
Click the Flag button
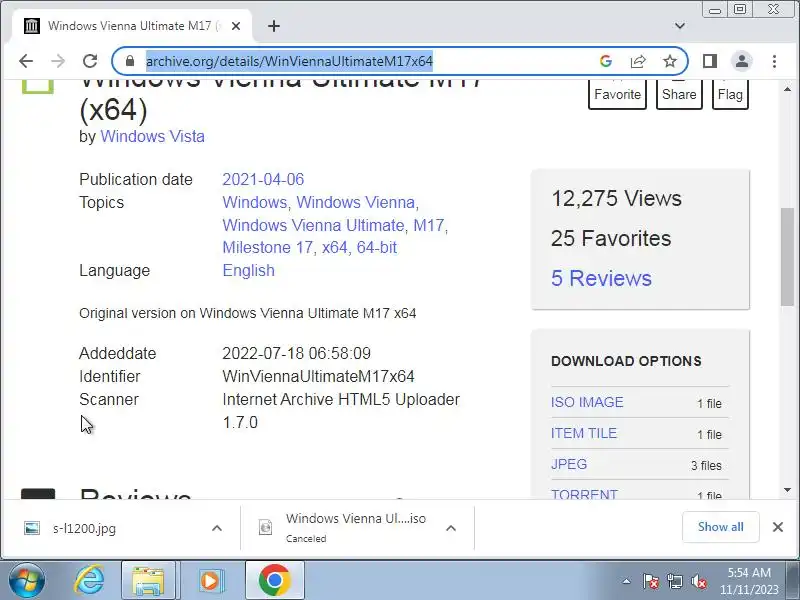coord(730,94)
